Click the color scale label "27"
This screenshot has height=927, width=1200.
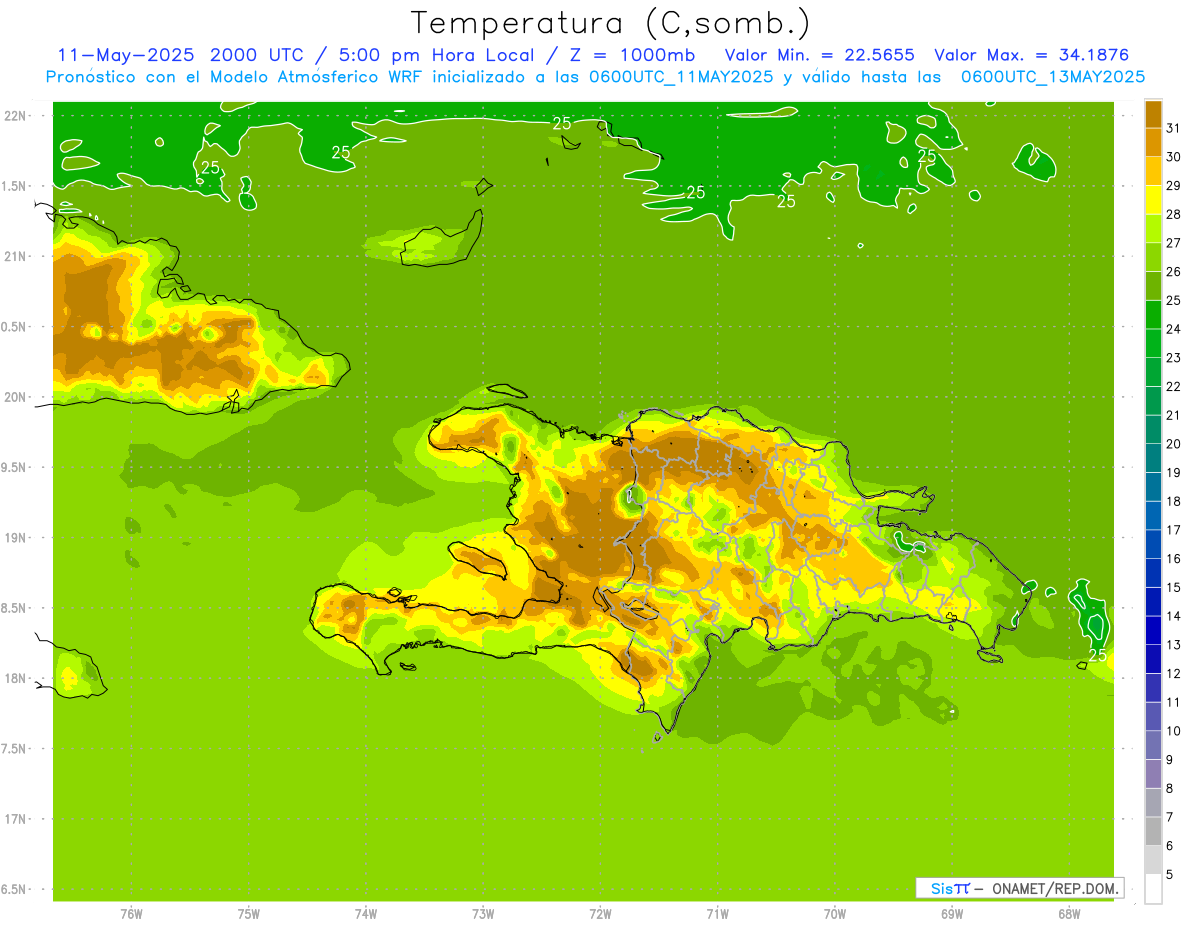pos(1174,243)
